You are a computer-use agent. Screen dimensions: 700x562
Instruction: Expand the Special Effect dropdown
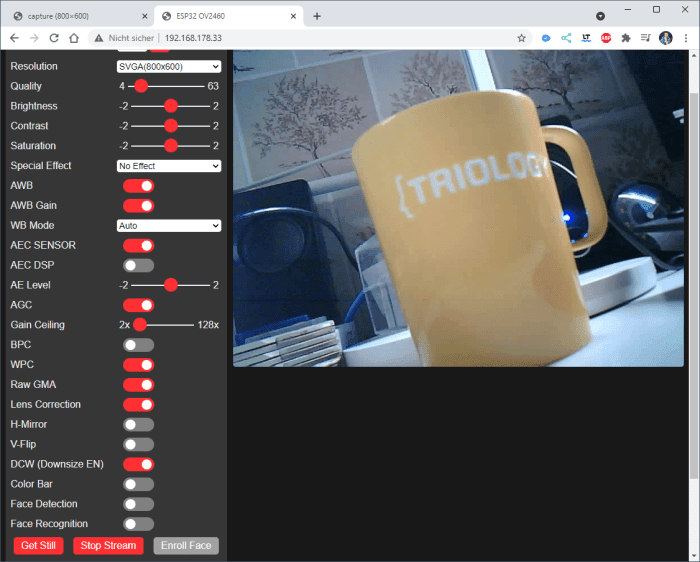click(x=168, y=166)
